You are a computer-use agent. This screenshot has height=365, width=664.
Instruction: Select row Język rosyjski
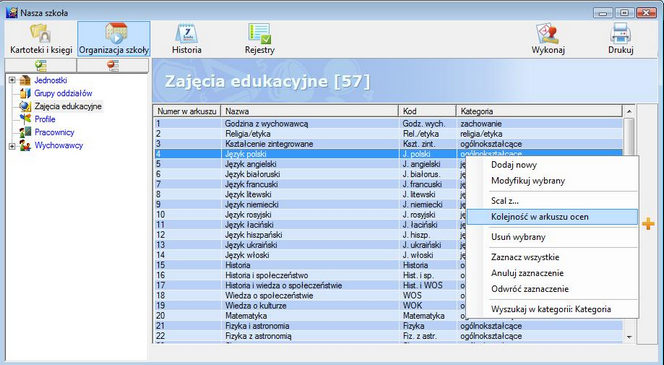pos(310,215)
